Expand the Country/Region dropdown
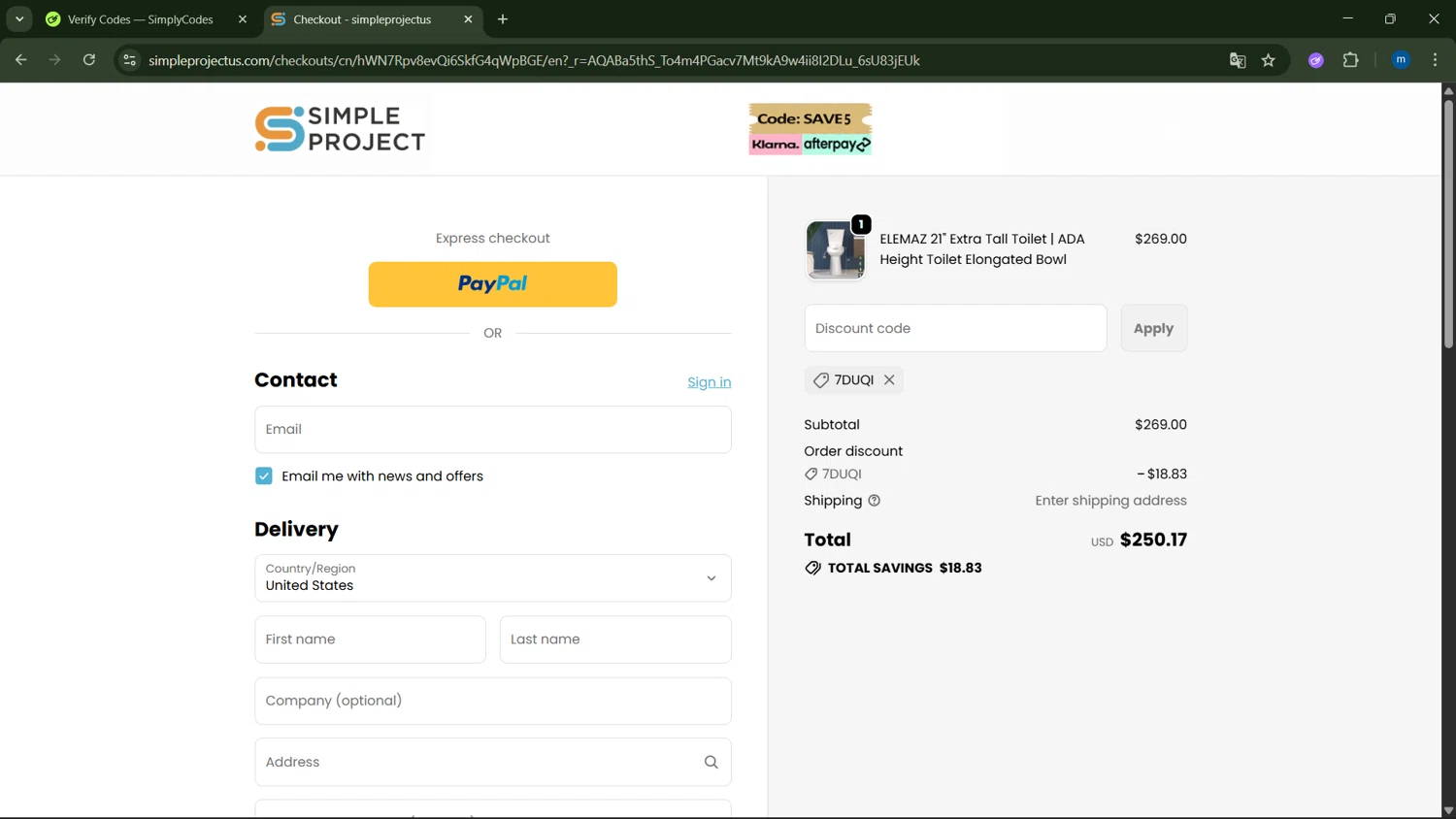Viewport: 1456px width, 819px height. click(x=492, y=578)
